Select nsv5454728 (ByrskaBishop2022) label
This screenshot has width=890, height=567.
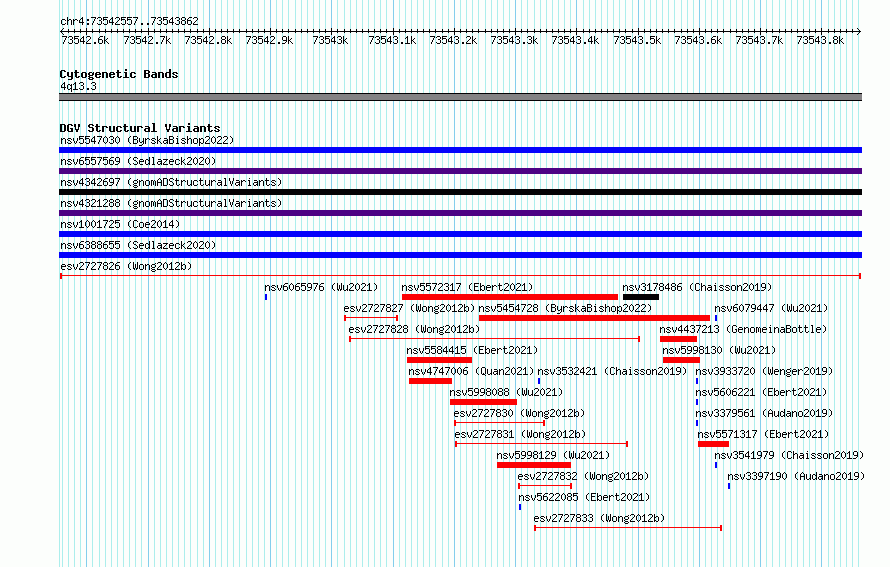tap(565, 308)
